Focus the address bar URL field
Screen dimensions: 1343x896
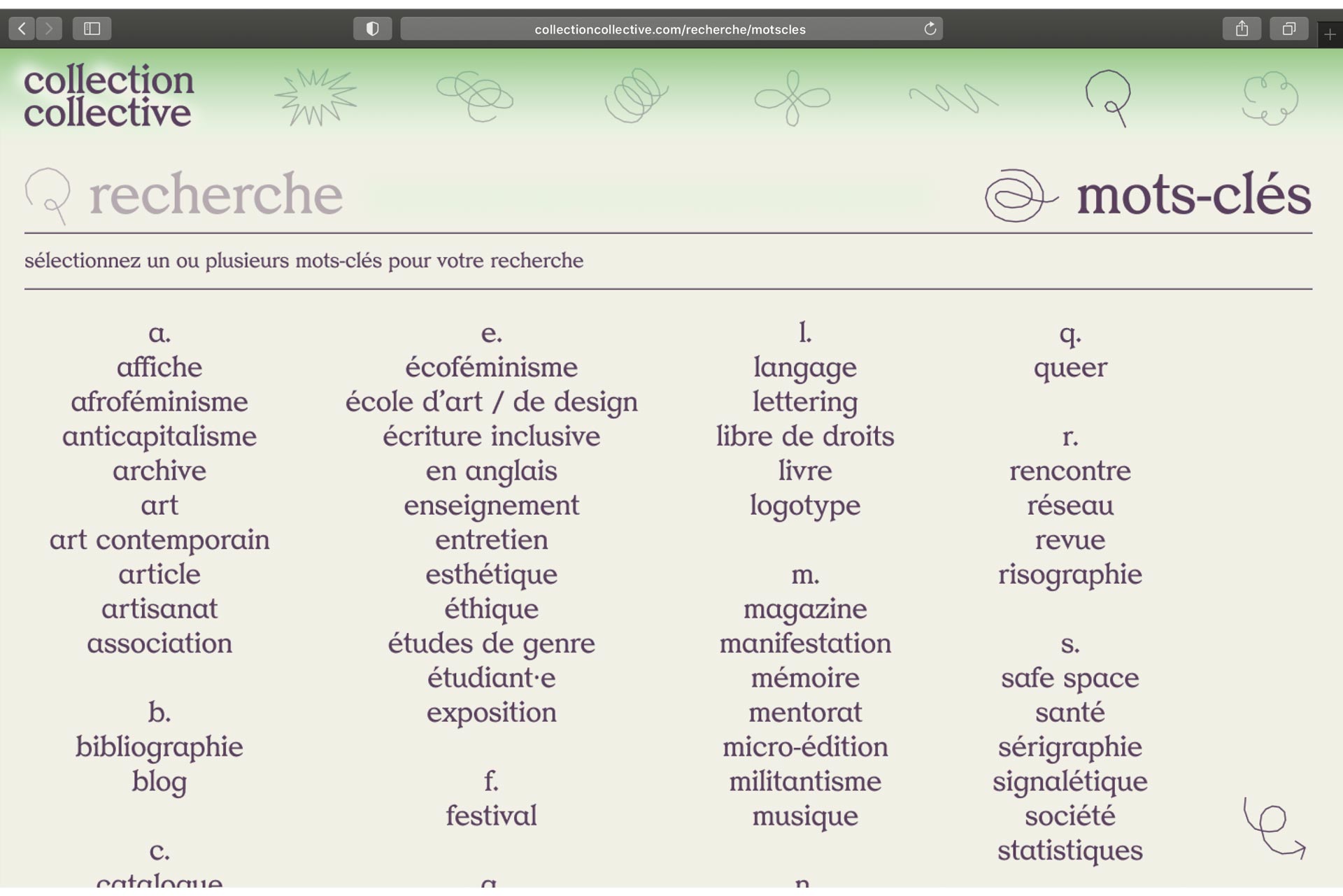point(670,29)
